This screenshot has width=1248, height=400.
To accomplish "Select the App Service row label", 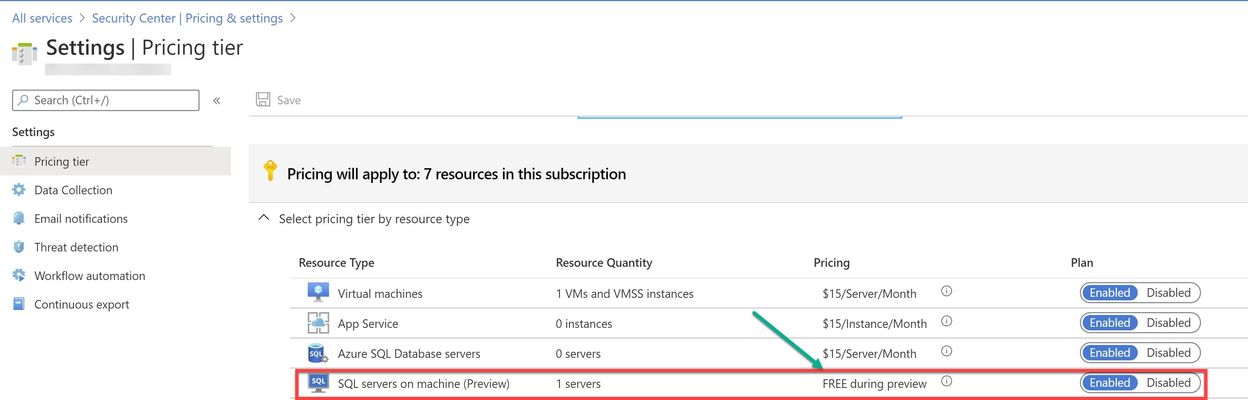I will point(368,324).
